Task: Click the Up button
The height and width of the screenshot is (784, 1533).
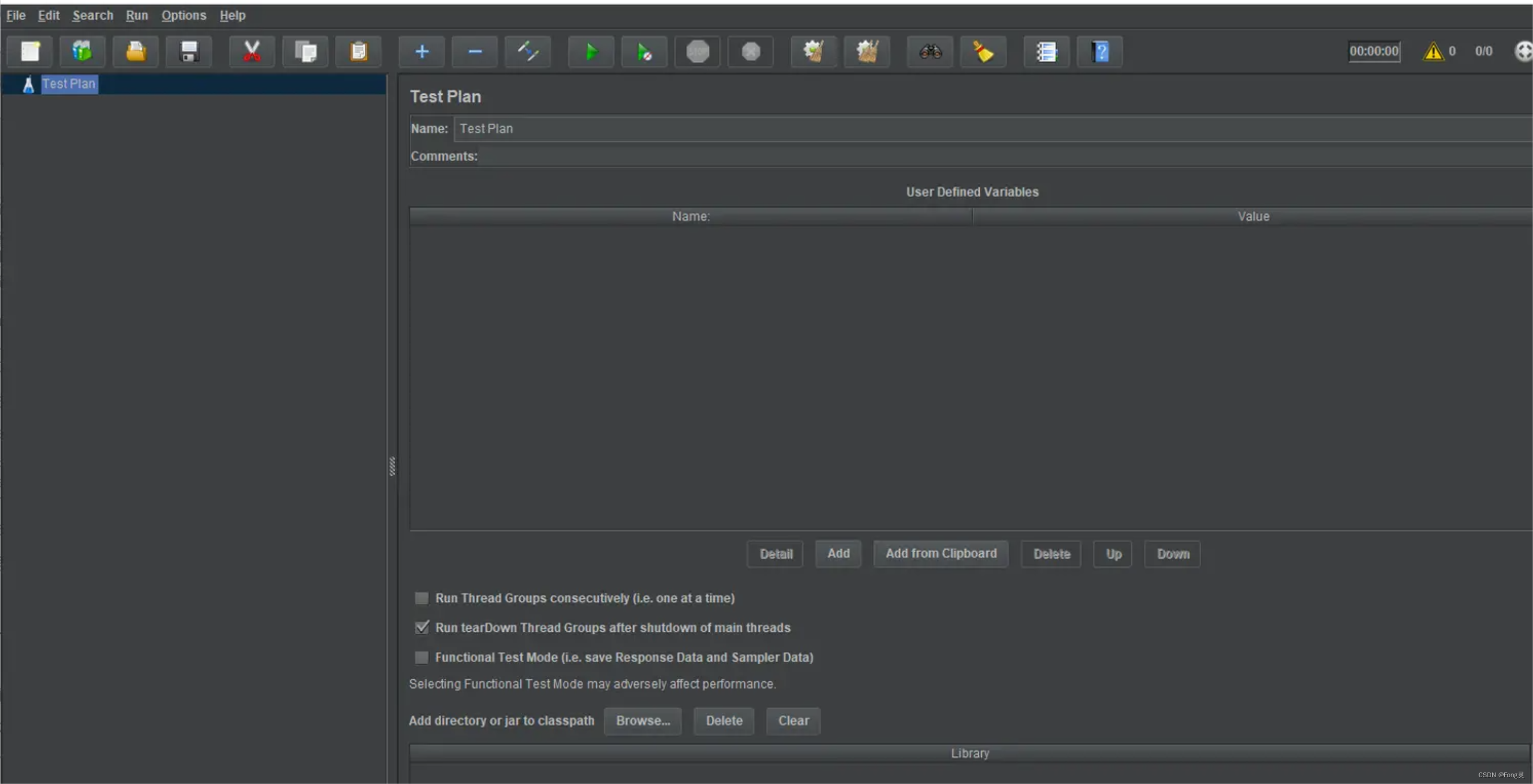Action: point(1113,554)
